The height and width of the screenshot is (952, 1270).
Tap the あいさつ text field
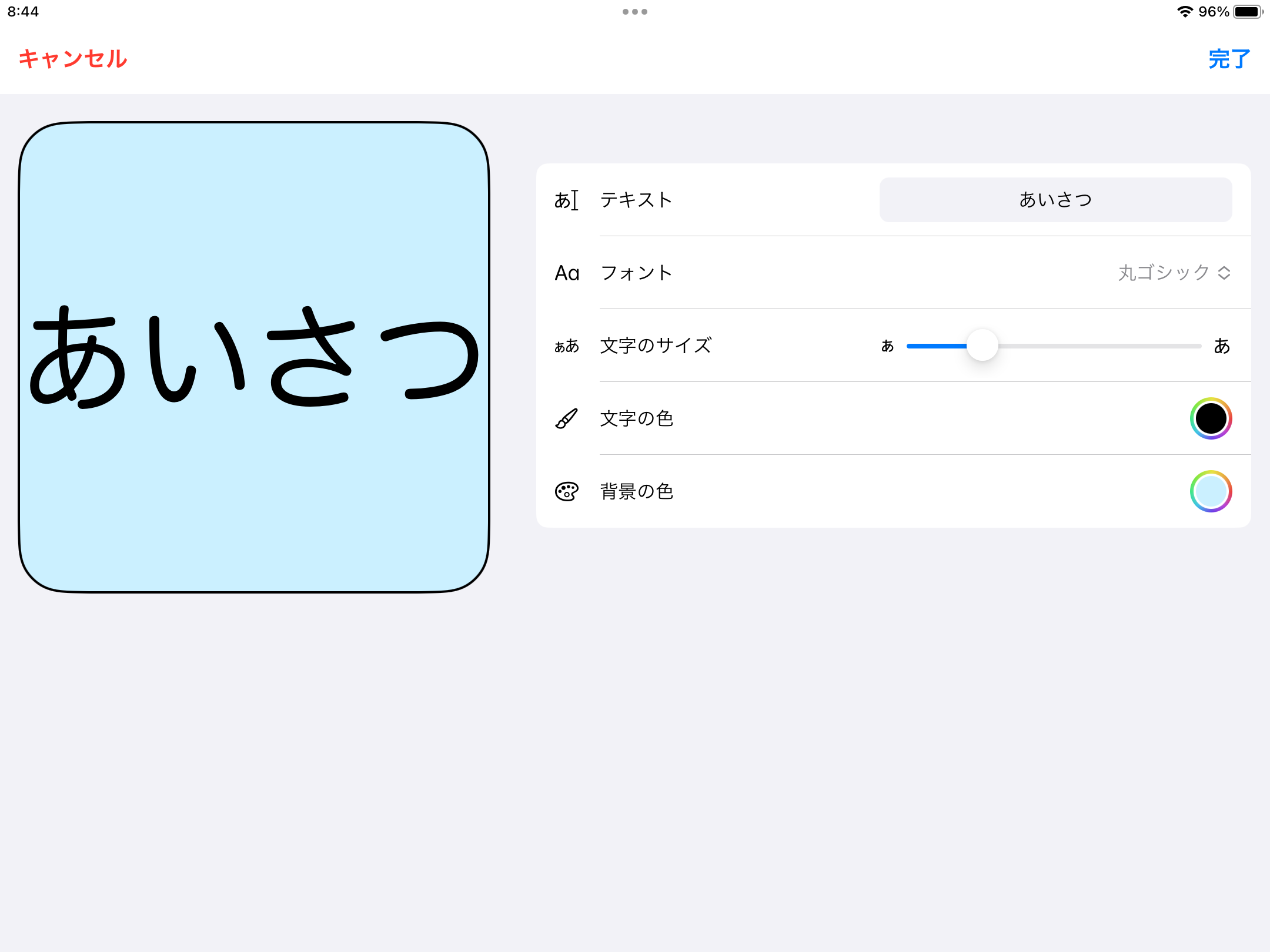(x=1055, y=200)
